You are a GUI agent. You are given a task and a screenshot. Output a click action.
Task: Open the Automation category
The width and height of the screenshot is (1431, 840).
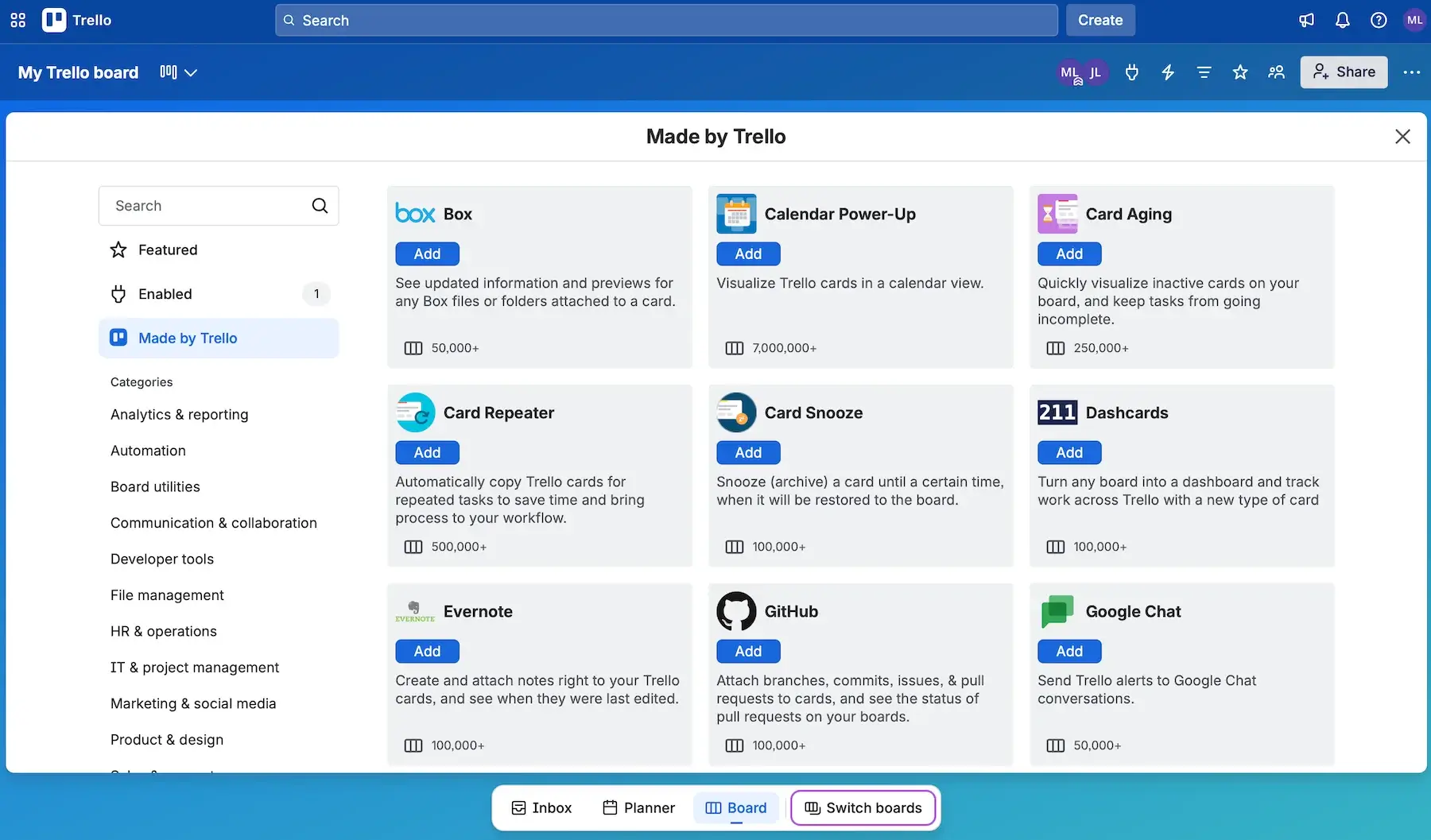148,451
